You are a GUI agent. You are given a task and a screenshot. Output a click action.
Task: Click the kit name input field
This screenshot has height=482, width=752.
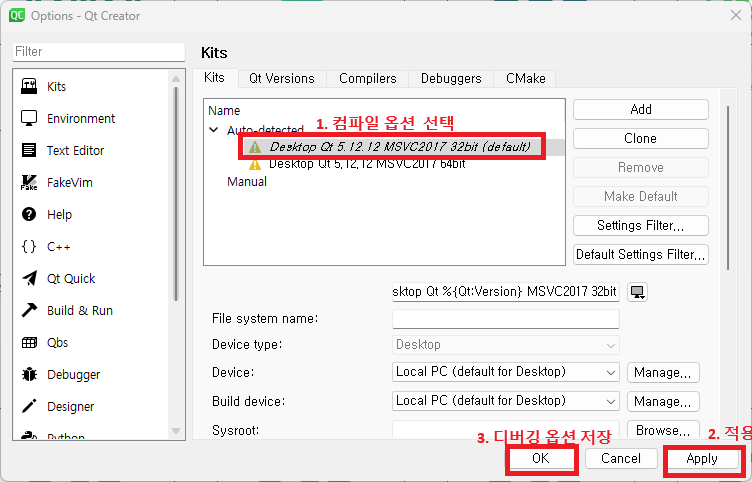(x=505, y=292)
